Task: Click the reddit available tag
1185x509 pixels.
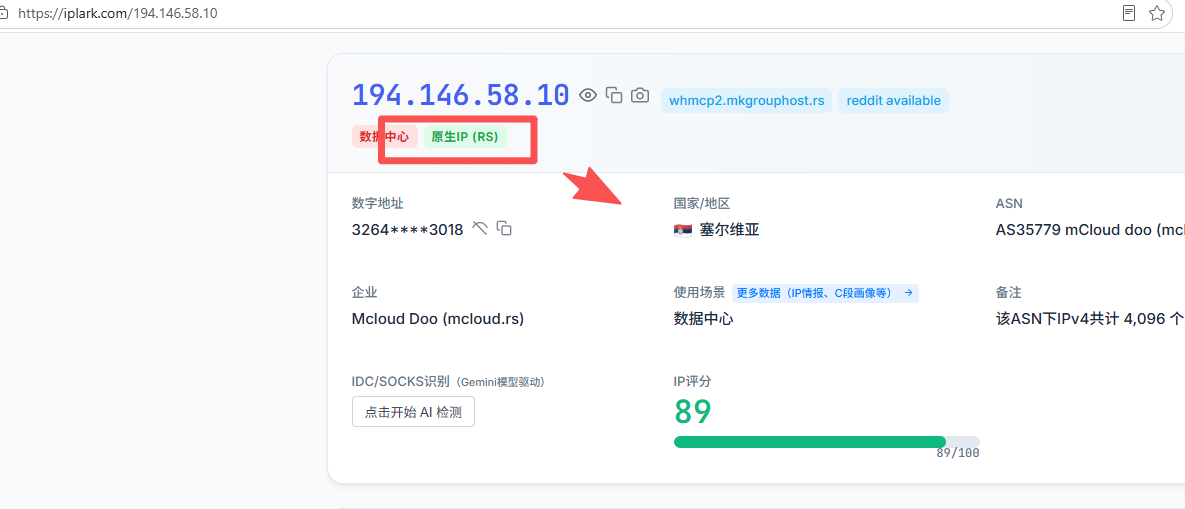Action: click(893, 100)
